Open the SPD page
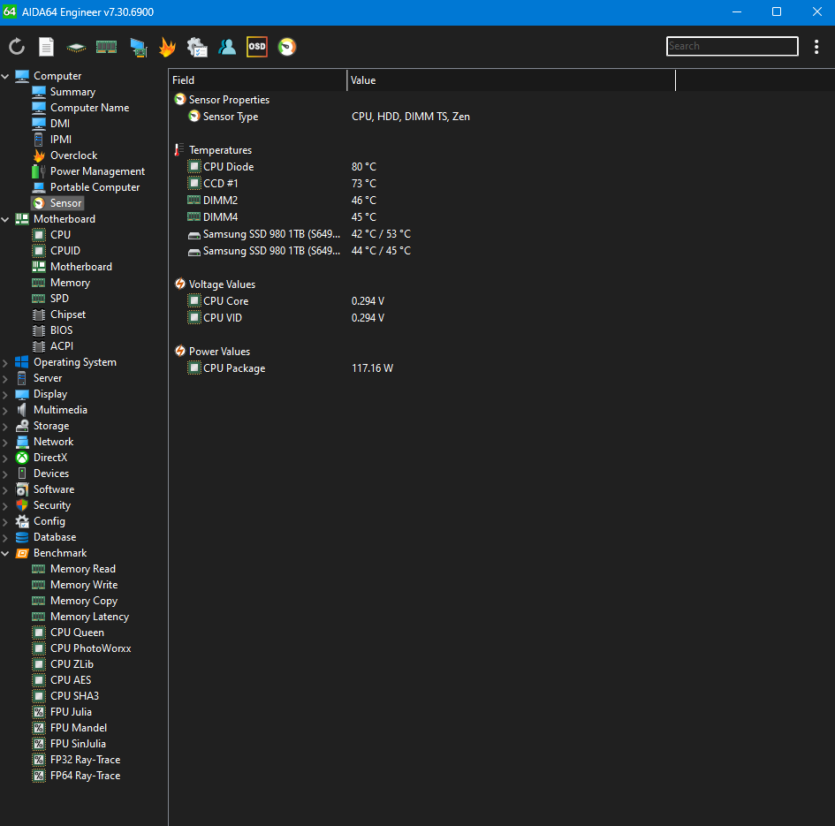The image size is (835, 826). tap(59, 298)
